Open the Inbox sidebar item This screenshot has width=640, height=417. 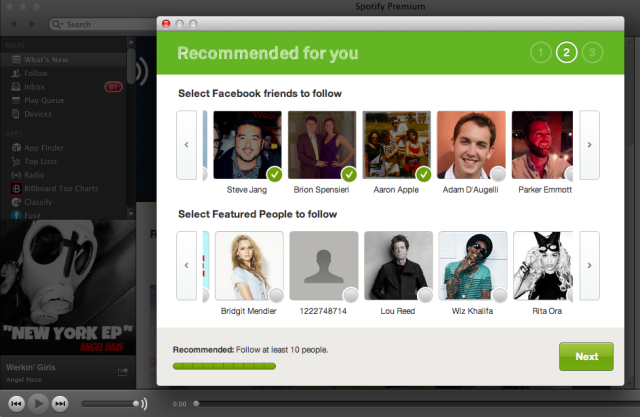point(63,87)
